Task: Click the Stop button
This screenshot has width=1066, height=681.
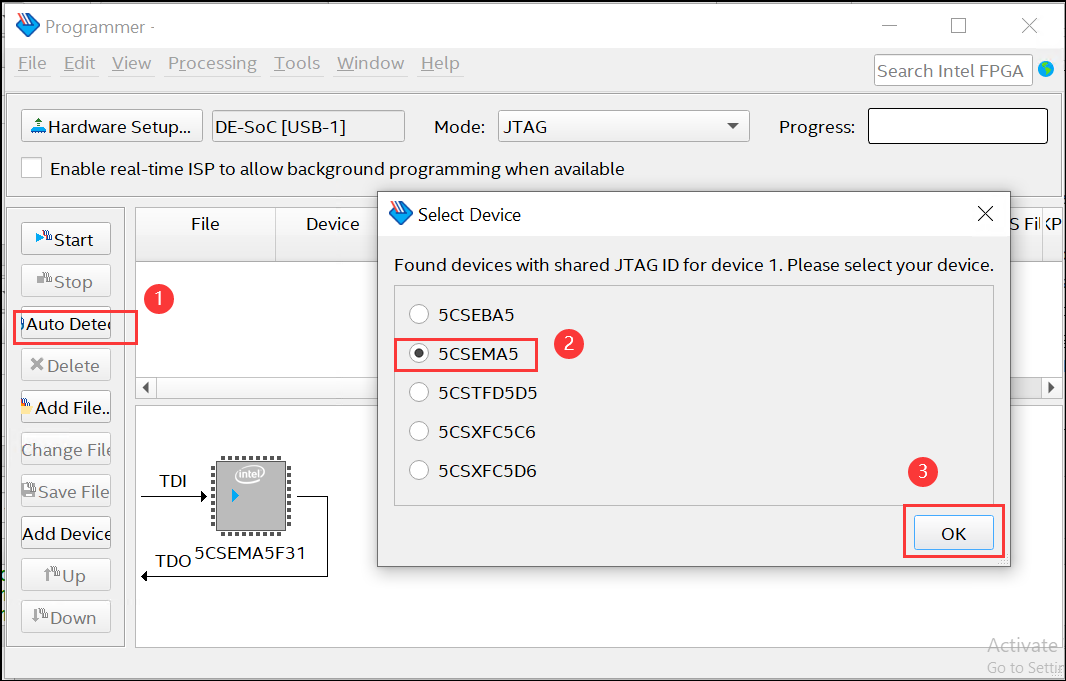Action: tap(66, 281)
